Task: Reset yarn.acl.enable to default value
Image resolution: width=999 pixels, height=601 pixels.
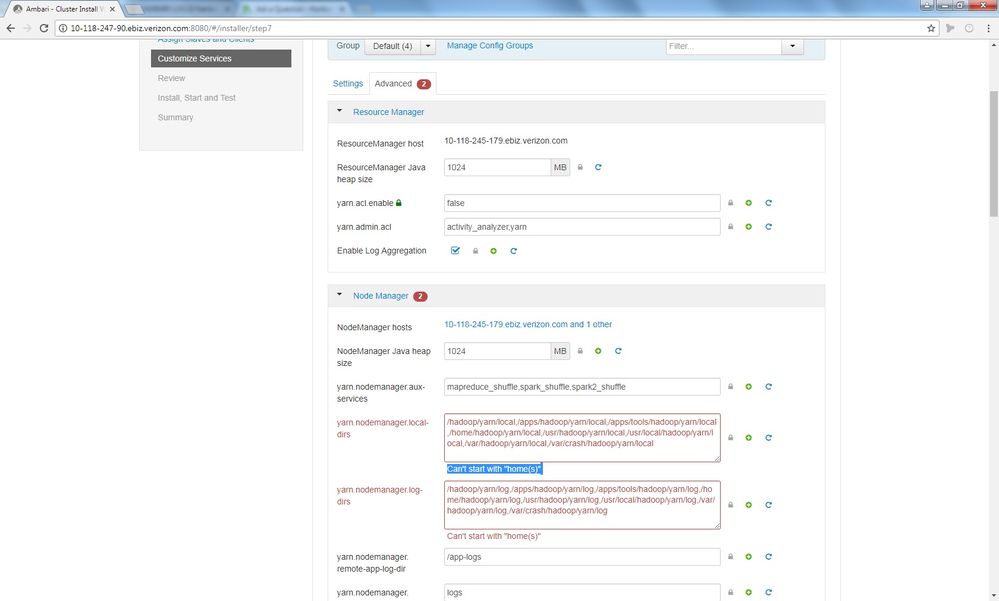Action: 768,203
